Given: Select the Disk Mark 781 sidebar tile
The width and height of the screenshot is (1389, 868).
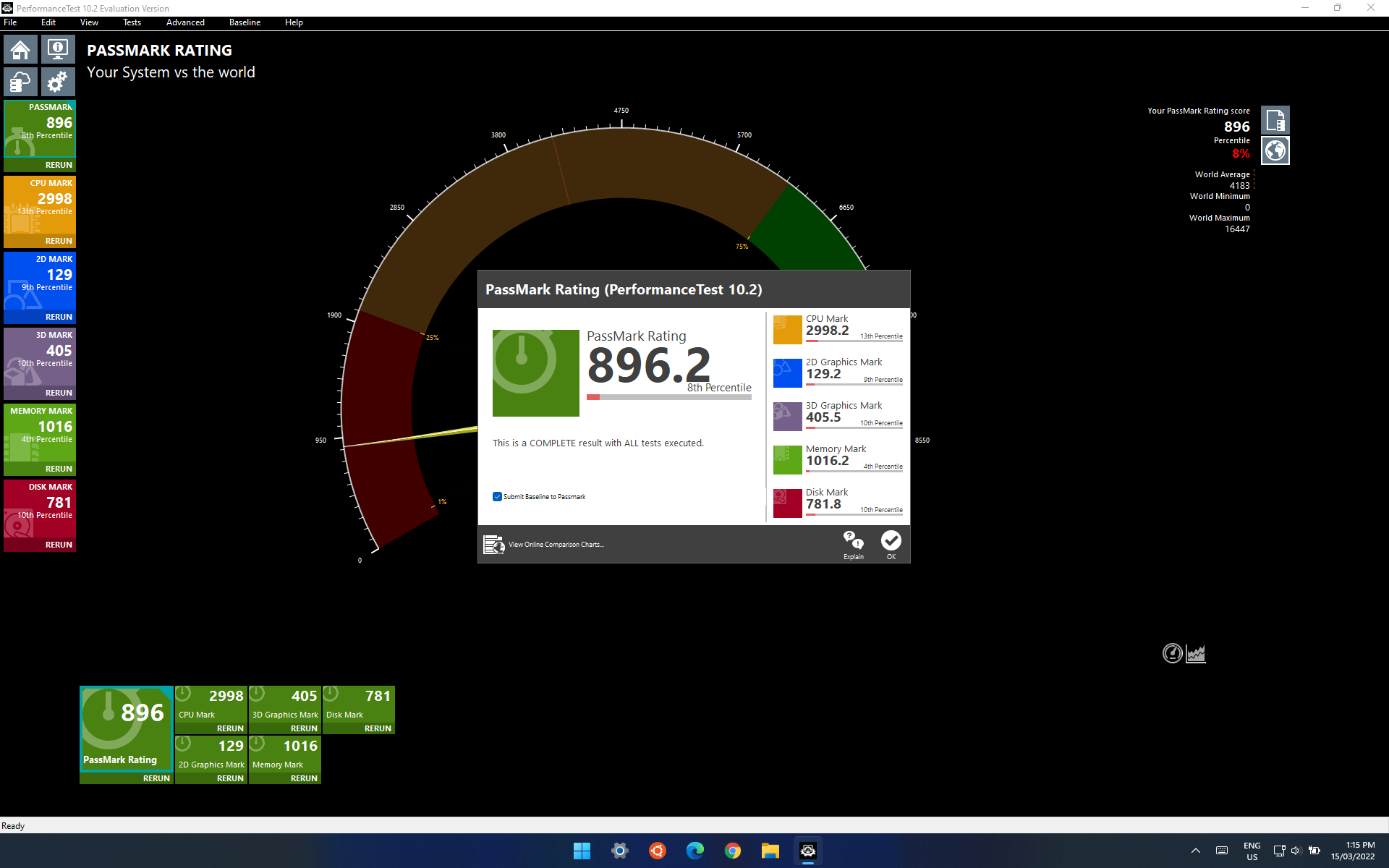Looking at the screenshot, I should [x=40, y=509].
